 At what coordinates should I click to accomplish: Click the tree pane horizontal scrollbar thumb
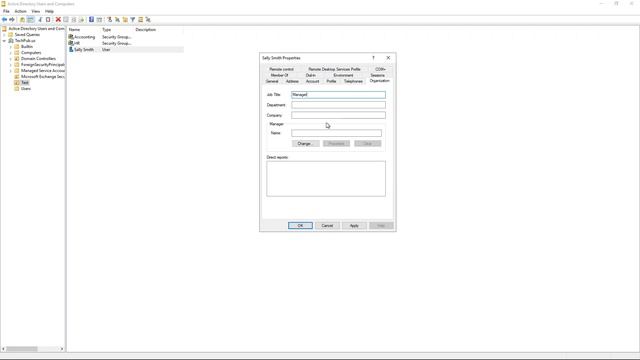[22, 349]
